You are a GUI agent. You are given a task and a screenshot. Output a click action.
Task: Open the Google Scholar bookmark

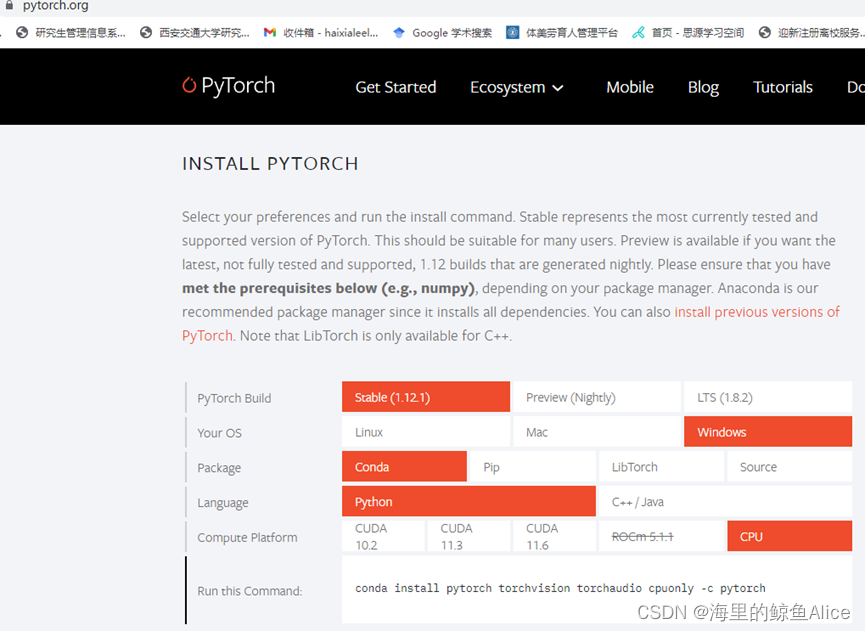tap(442, 33)
